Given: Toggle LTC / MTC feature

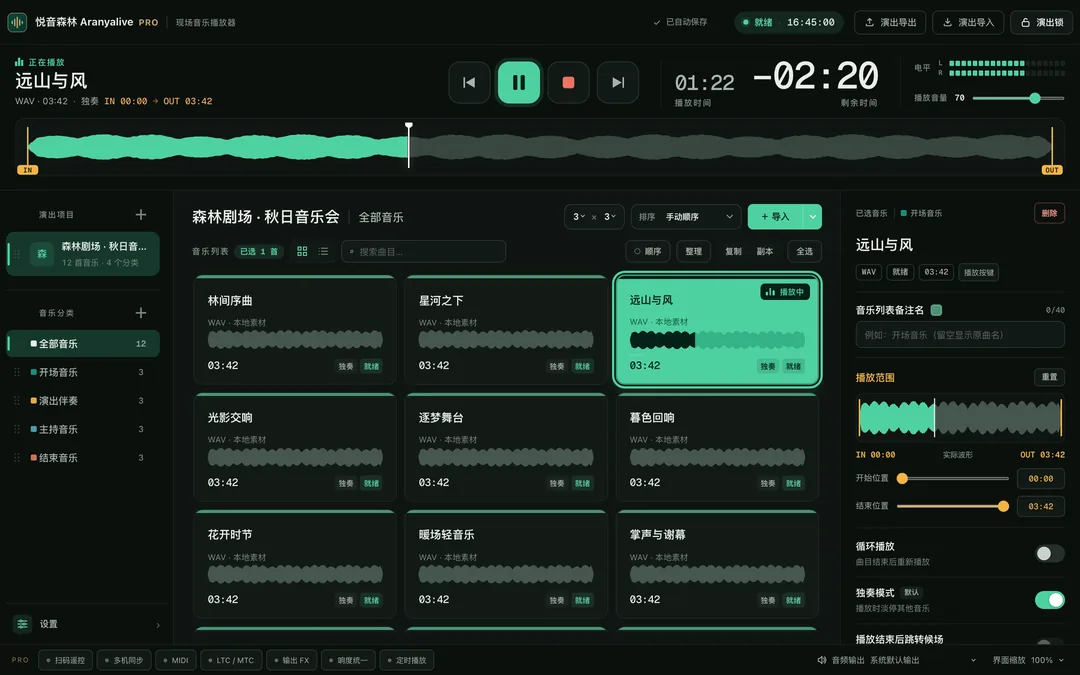Looking at the screenshot, I should tap(231, 660).
